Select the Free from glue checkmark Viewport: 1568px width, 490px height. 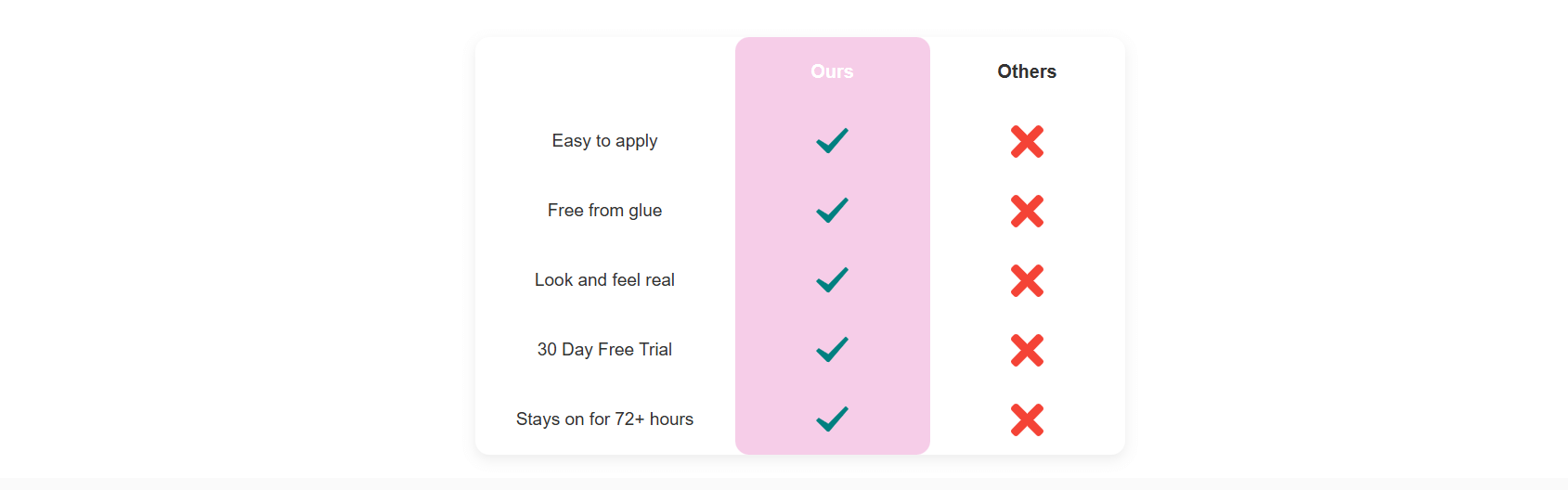click(x=832, y=210)
